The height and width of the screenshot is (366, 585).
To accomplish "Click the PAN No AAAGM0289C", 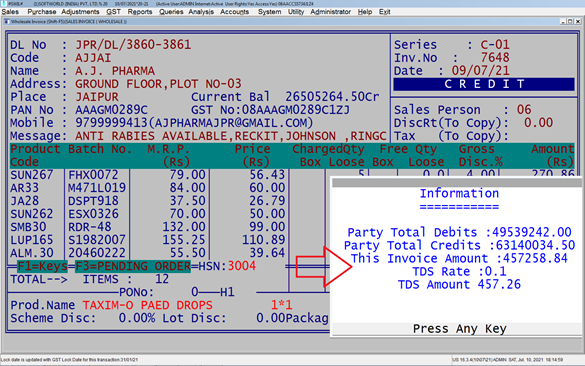I will [111, 110].
